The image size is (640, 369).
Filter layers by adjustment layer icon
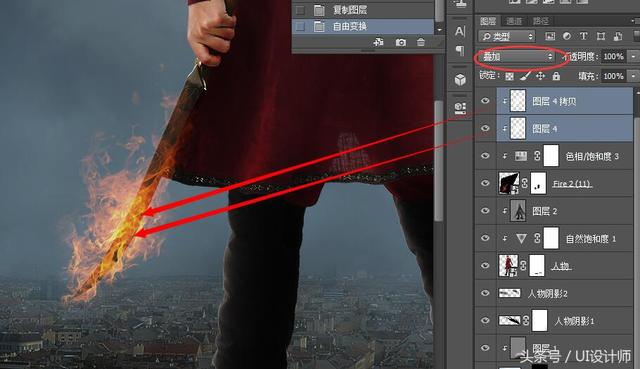(x=567, y=36)
